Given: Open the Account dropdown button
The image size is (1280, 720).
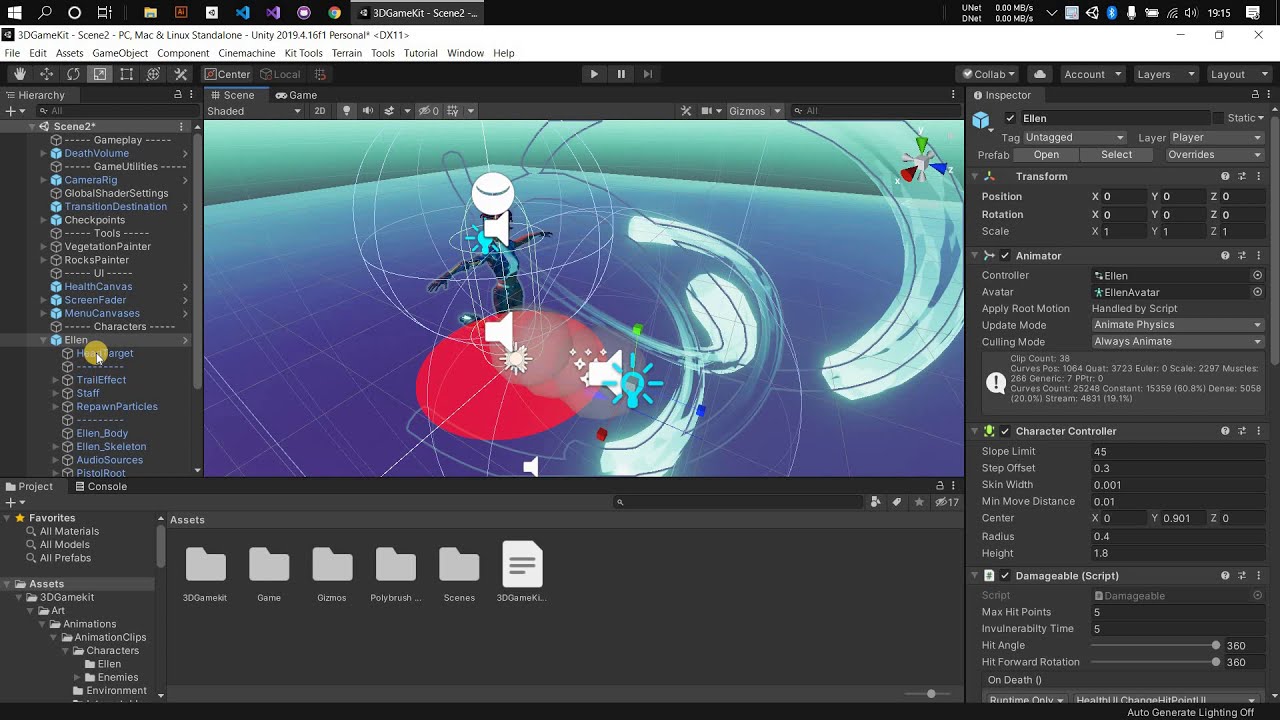Looking at the screenshot, I should 1091,74.
